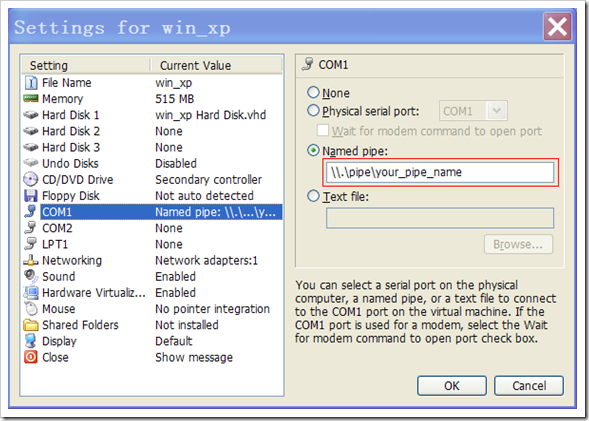Viewport: 589px width, 421px height.
Task: Click the COM1 serial port icon in list
Action: (x=31, y=211)
